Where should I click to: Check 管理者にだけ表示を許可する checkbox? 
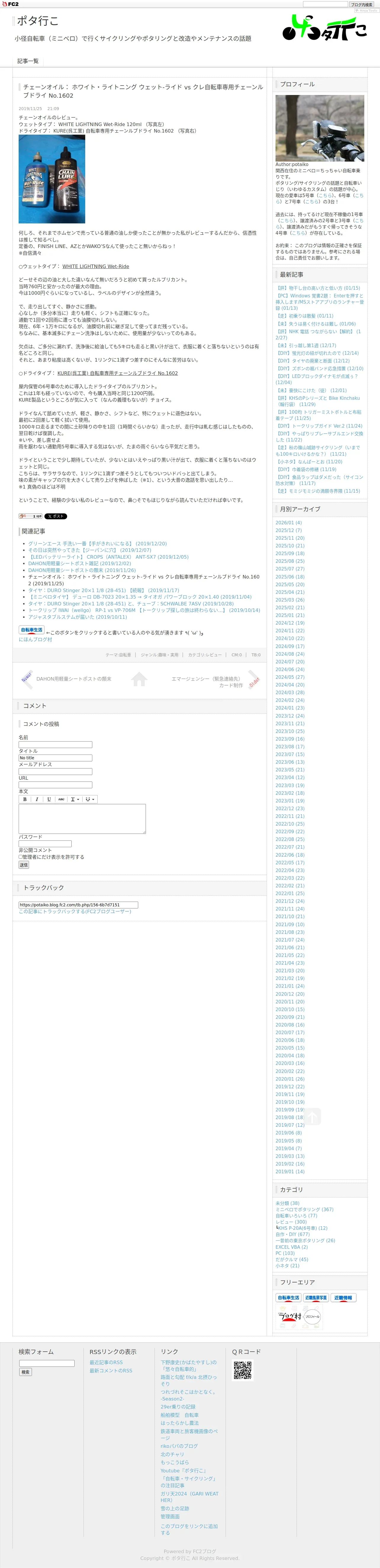20,857
